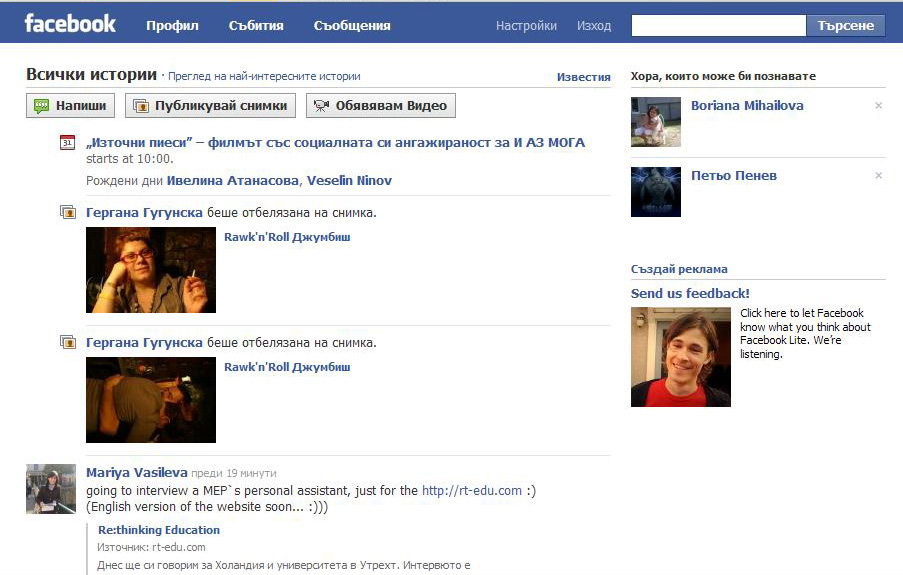Open second Rawk'n'Roll Джумбиш album link
Viewport: 903px width, 575px height.
coord(287,367)
